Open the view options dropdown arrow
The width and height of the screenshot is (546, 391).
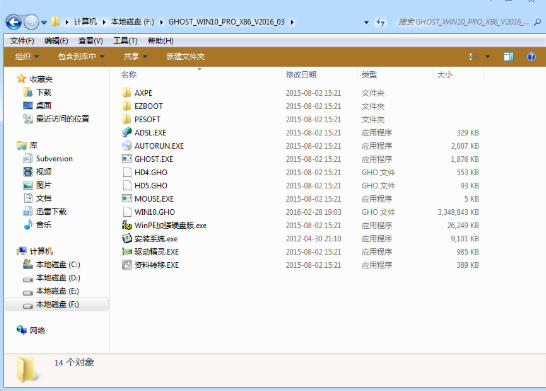coord(488,56)
